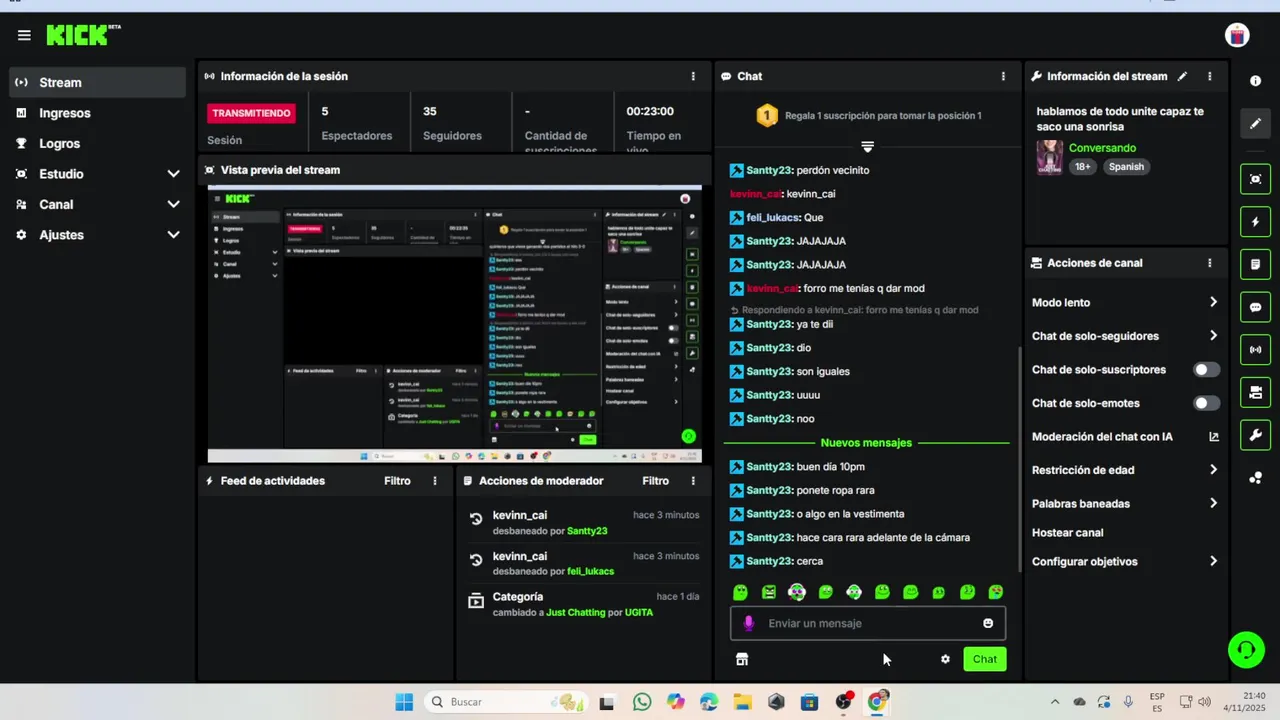Open Chat panel three-dot menu

pos(1003,76)
